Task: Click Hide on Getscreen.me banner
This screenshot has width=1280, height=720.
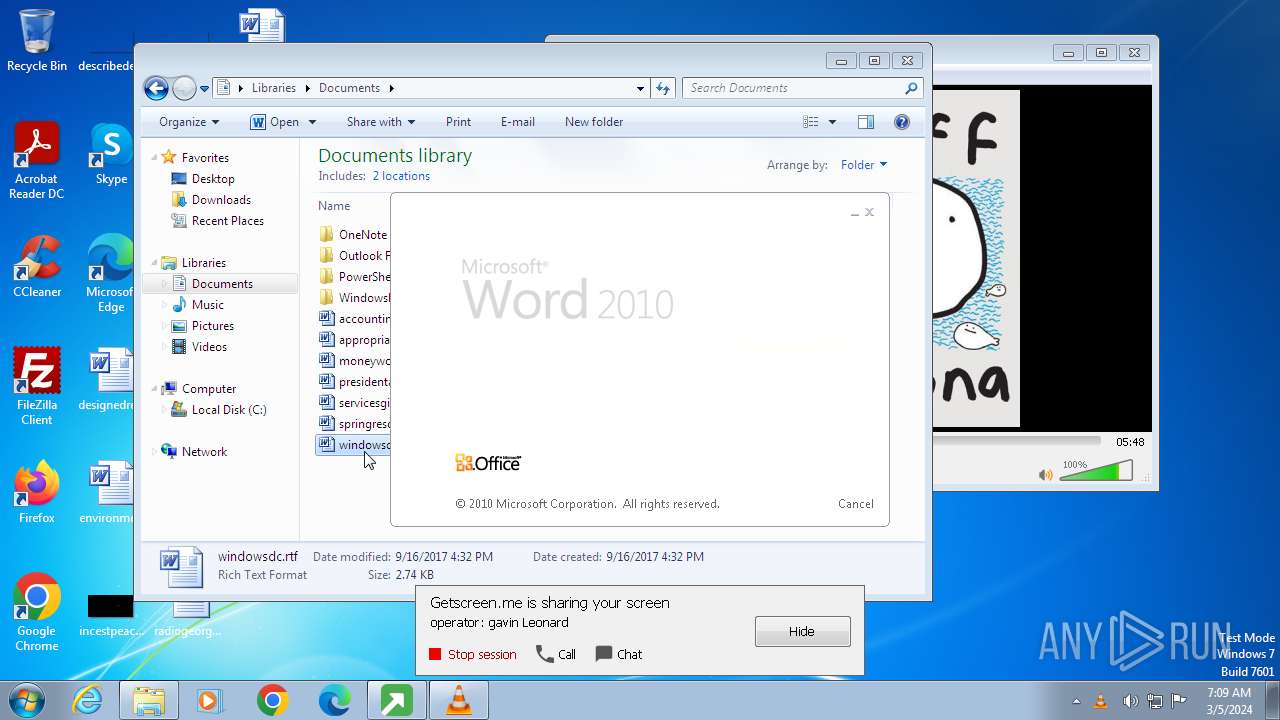Action: (x=802, y=632)
